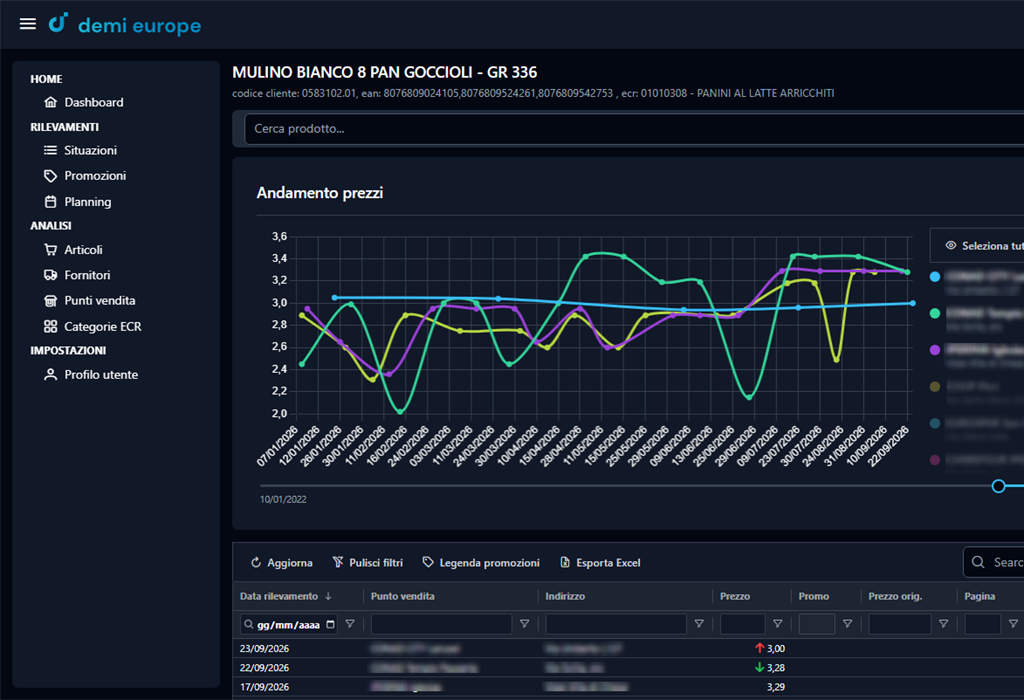
Task: Click Esporta Excel button
Action: coord(600,563)
